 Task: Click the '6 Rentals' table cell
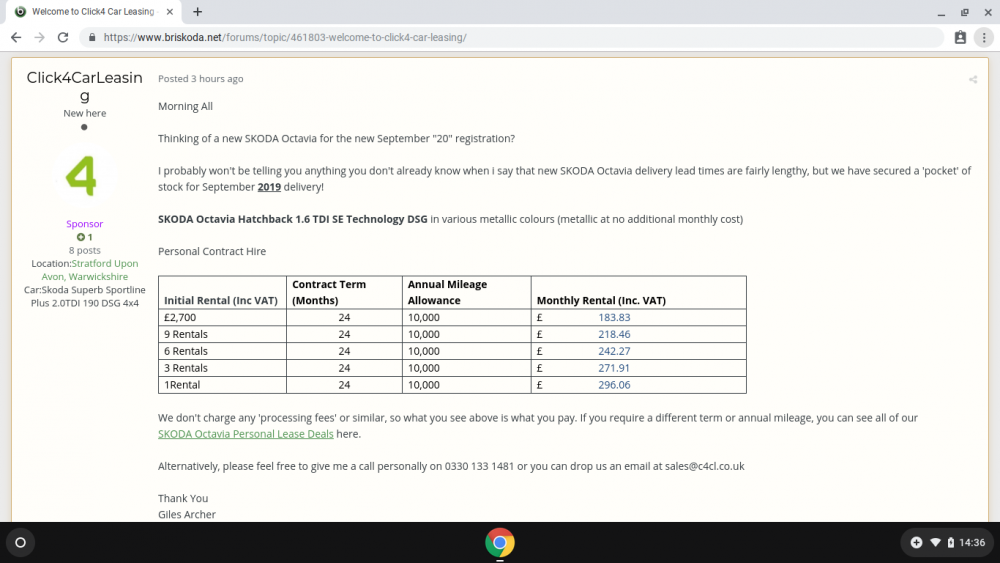coord(222,351)
